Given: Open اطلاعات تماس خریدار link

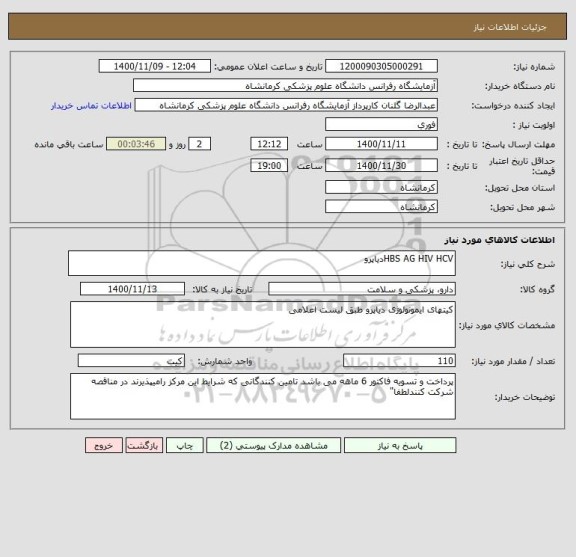Looking at the screenshot, I should pyautogui.click(x=91, y=106).
